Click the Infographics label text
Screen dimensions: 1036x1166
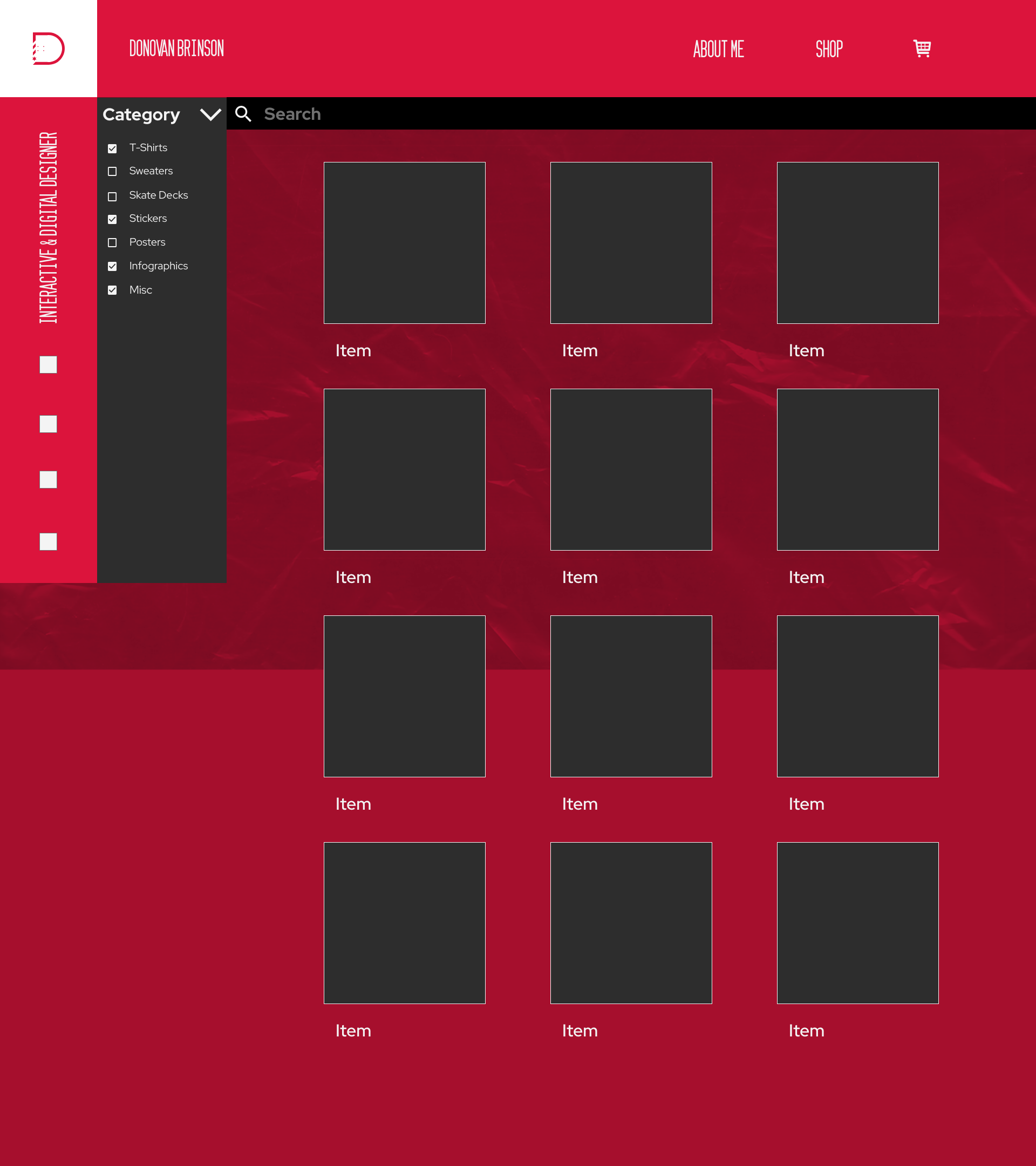[x=159, y=266]
